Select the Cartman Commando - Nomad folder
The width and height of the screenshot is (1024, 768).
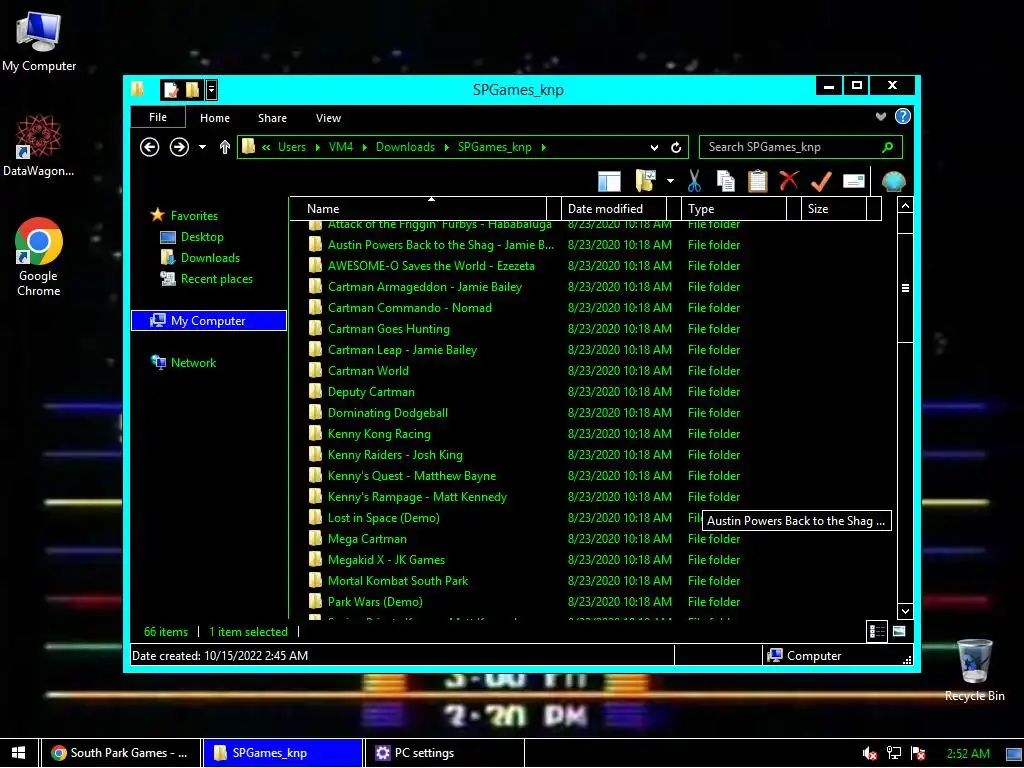tap(409, 308)
